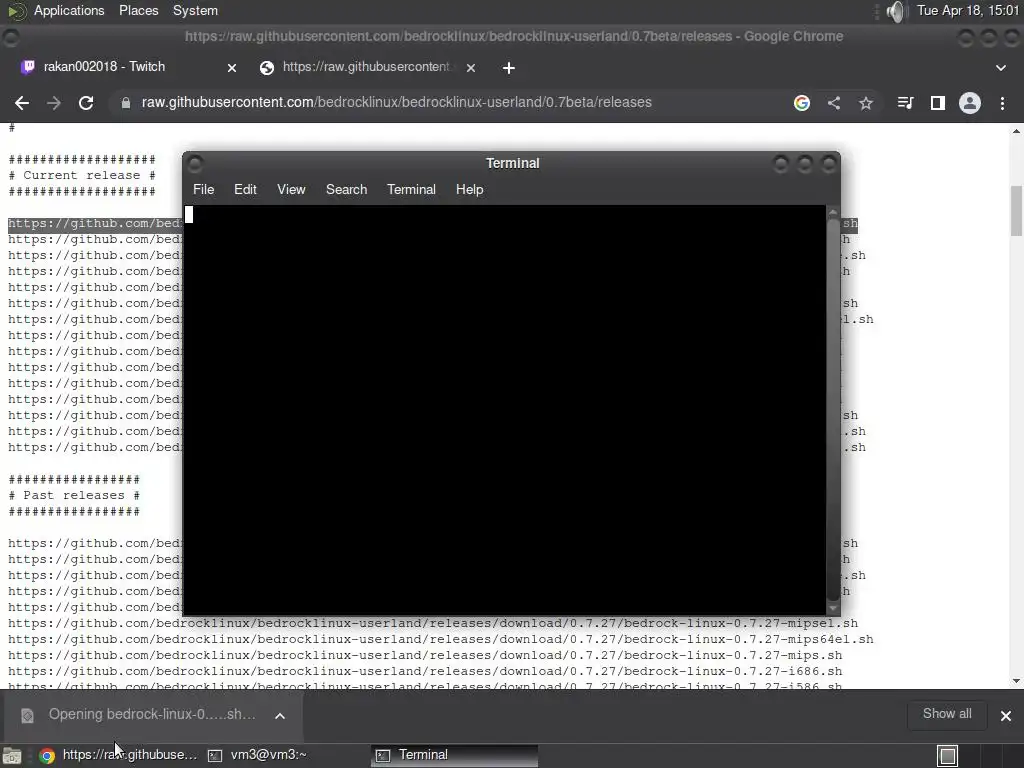
Task: Click the 0.7.27-mips.sh release URL text
Action: pos(424,655)
